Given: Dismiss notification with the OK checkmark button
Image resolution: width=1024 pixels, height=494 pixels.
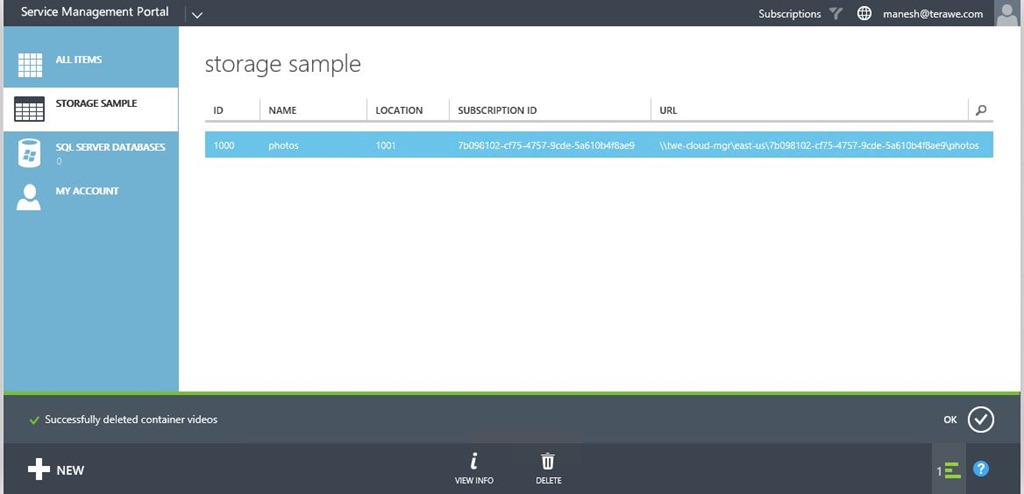Looking at the screenshot, I should tap(980, 420).
